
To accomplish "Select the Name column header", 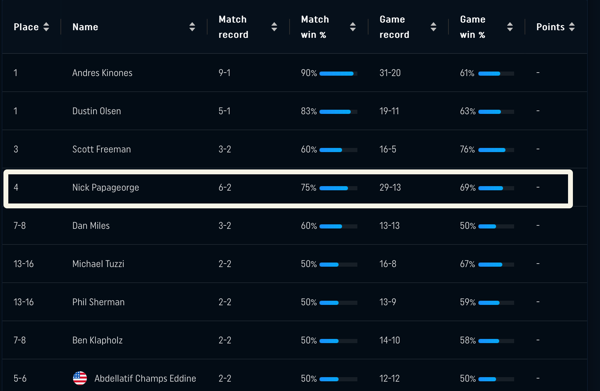I will coord(85,27).
